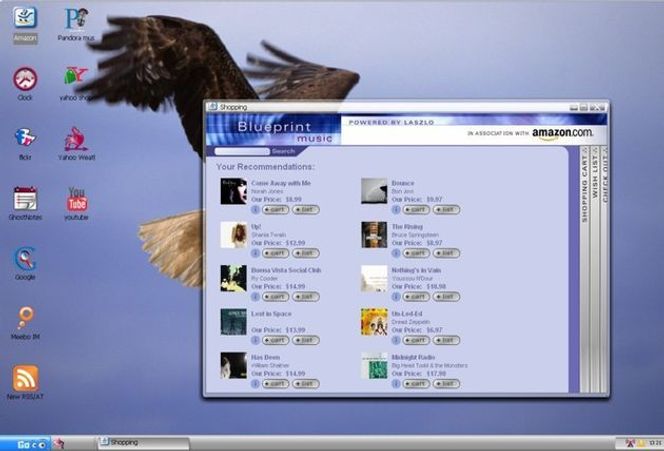Image resolution: width=664 pixels, height=451 pixels.
Task: Add The Rising to cart
Action: [416, 253]
